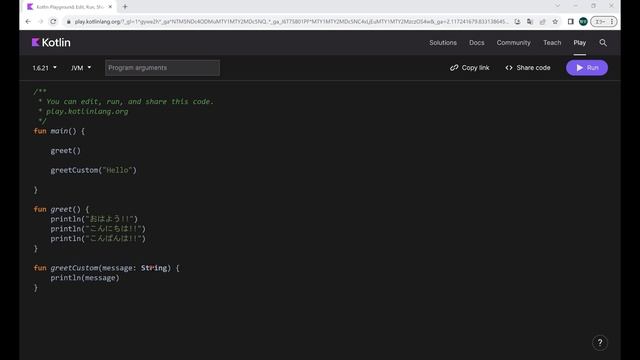Select the Play menu item
Screen dimensions: 640x360
[580, 42]
